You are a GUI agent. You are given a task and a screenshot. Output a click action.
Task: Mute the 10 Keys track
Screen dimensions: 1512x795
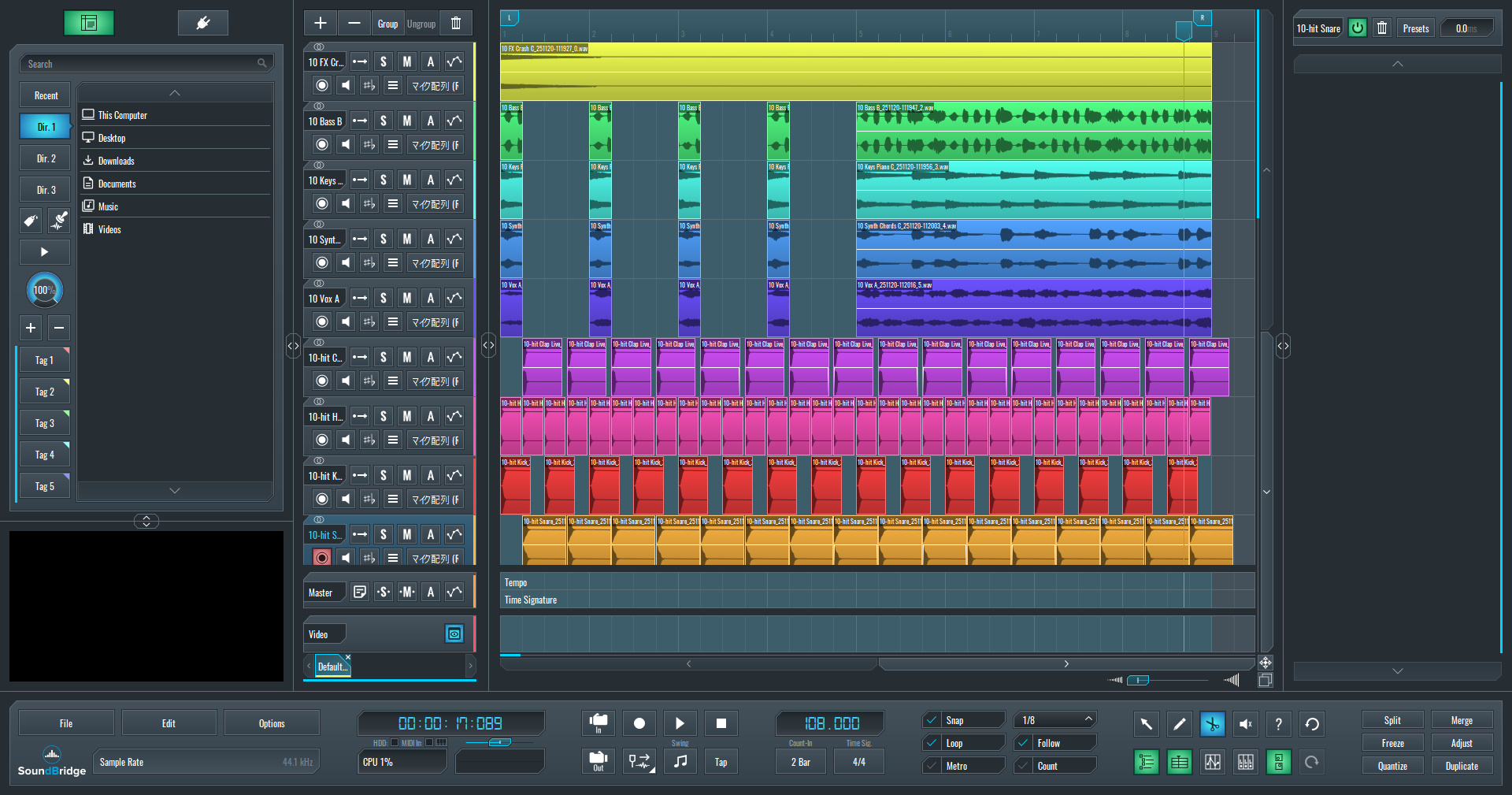406,180
